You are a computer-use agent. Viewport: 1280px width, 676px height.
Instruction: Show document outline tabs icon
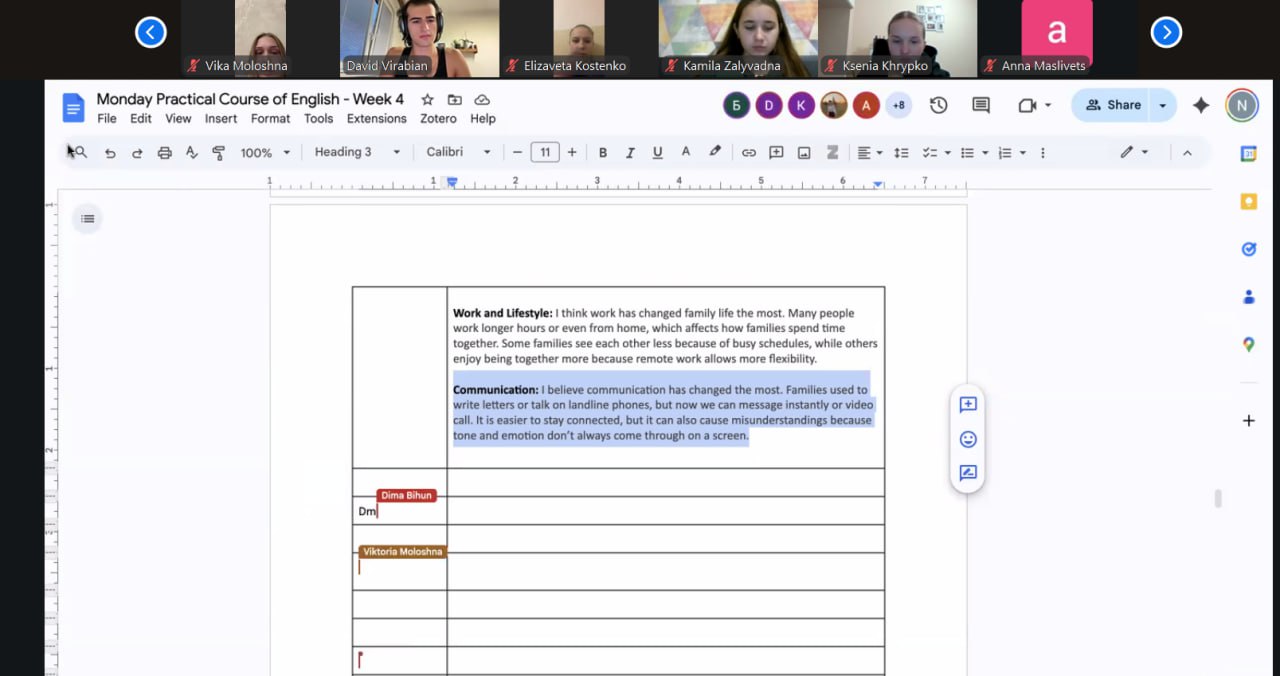(88, 219)
